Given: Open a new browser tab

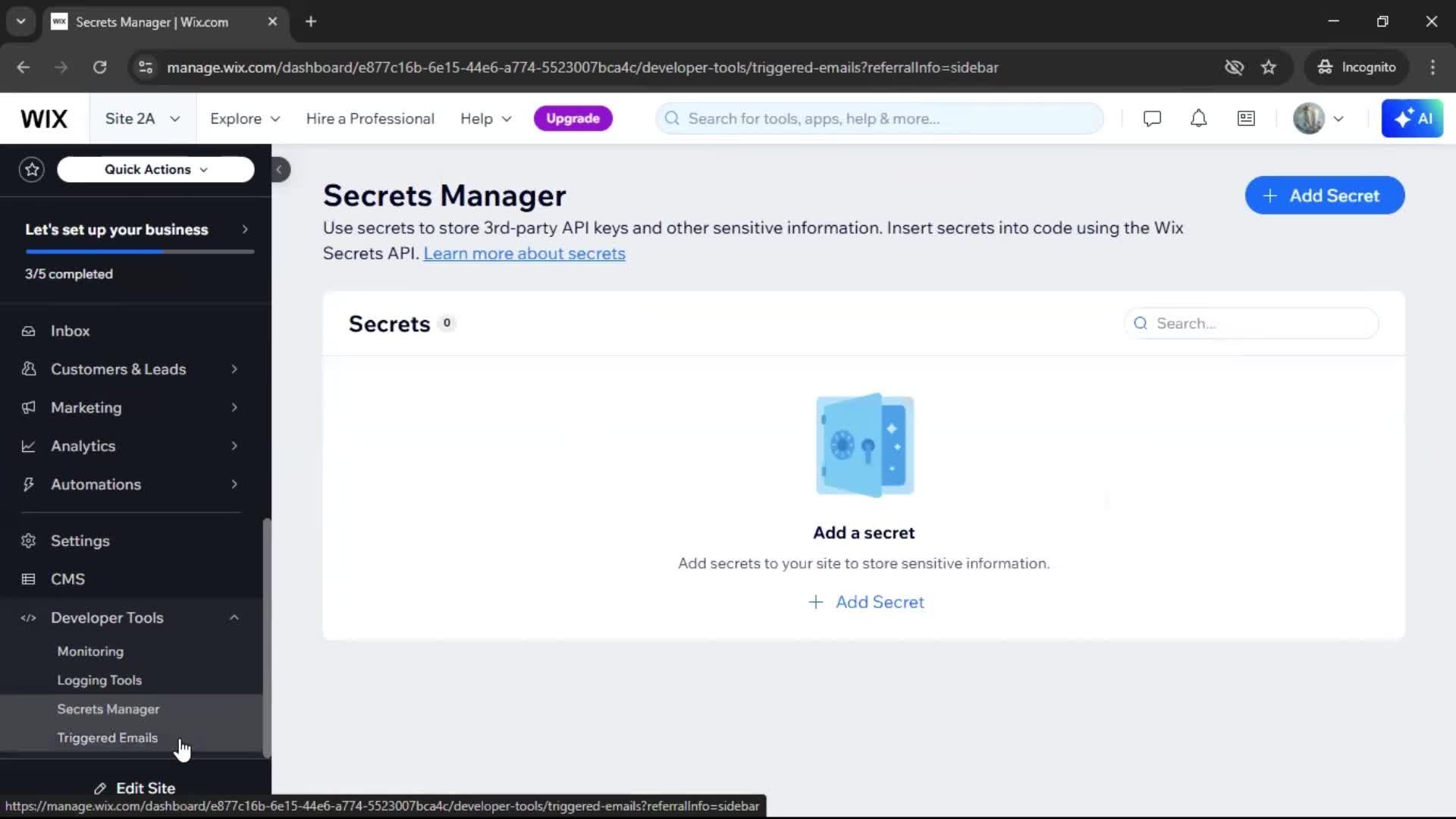Looking at the screenshot, I should pos(311,22).
